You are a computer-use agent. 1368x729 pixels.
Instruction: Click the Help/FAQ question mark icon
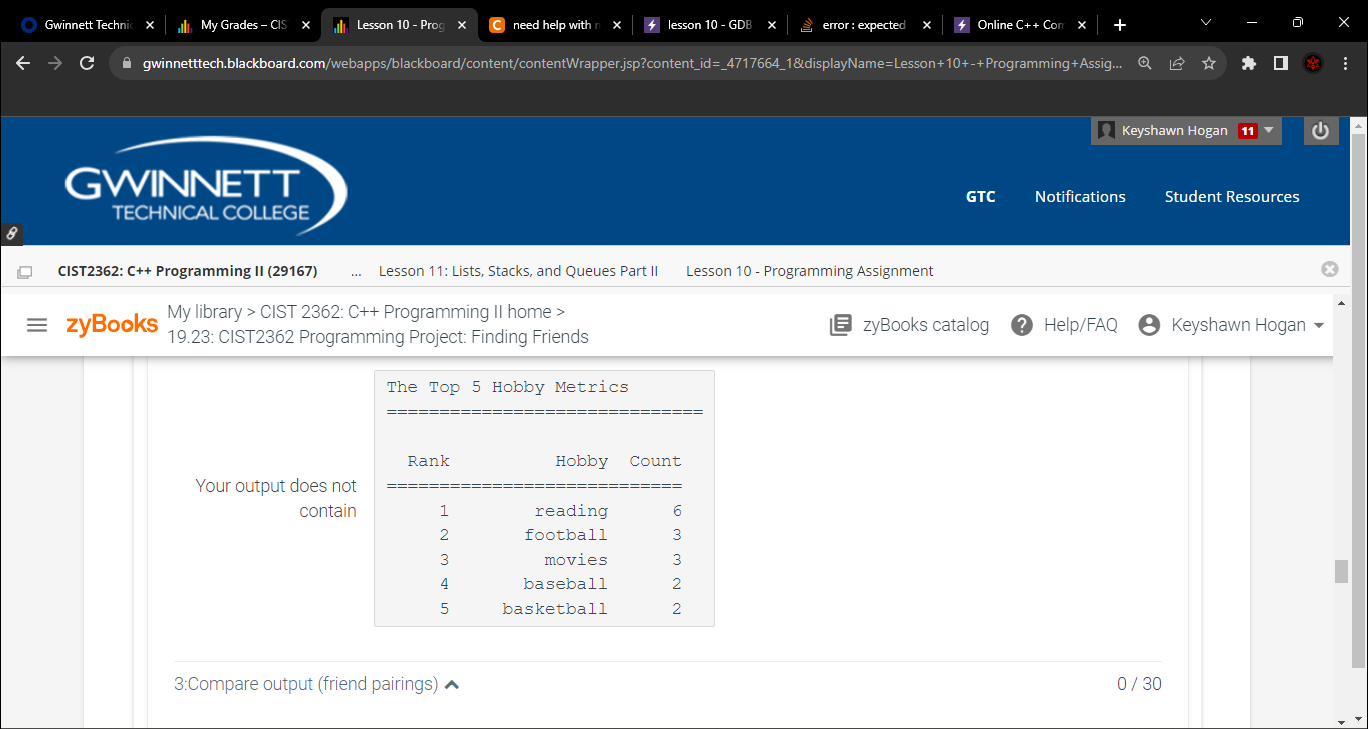pyautogui.click(x=1021, y=324)
